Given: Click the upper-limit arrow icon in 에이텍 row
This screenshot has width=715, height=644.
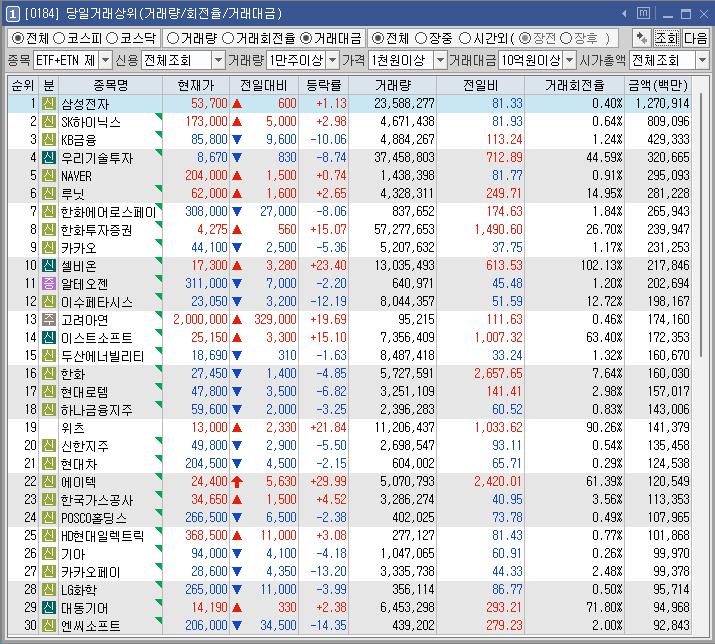Looking at the screenshot, I should pyautogui.click(x=237, y=482).
